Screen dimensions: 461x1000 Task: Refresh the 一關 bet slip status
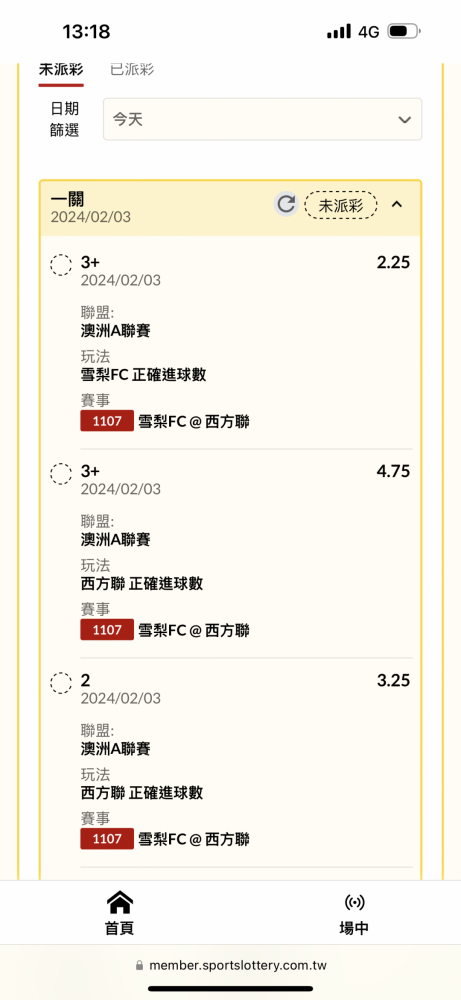286,204
